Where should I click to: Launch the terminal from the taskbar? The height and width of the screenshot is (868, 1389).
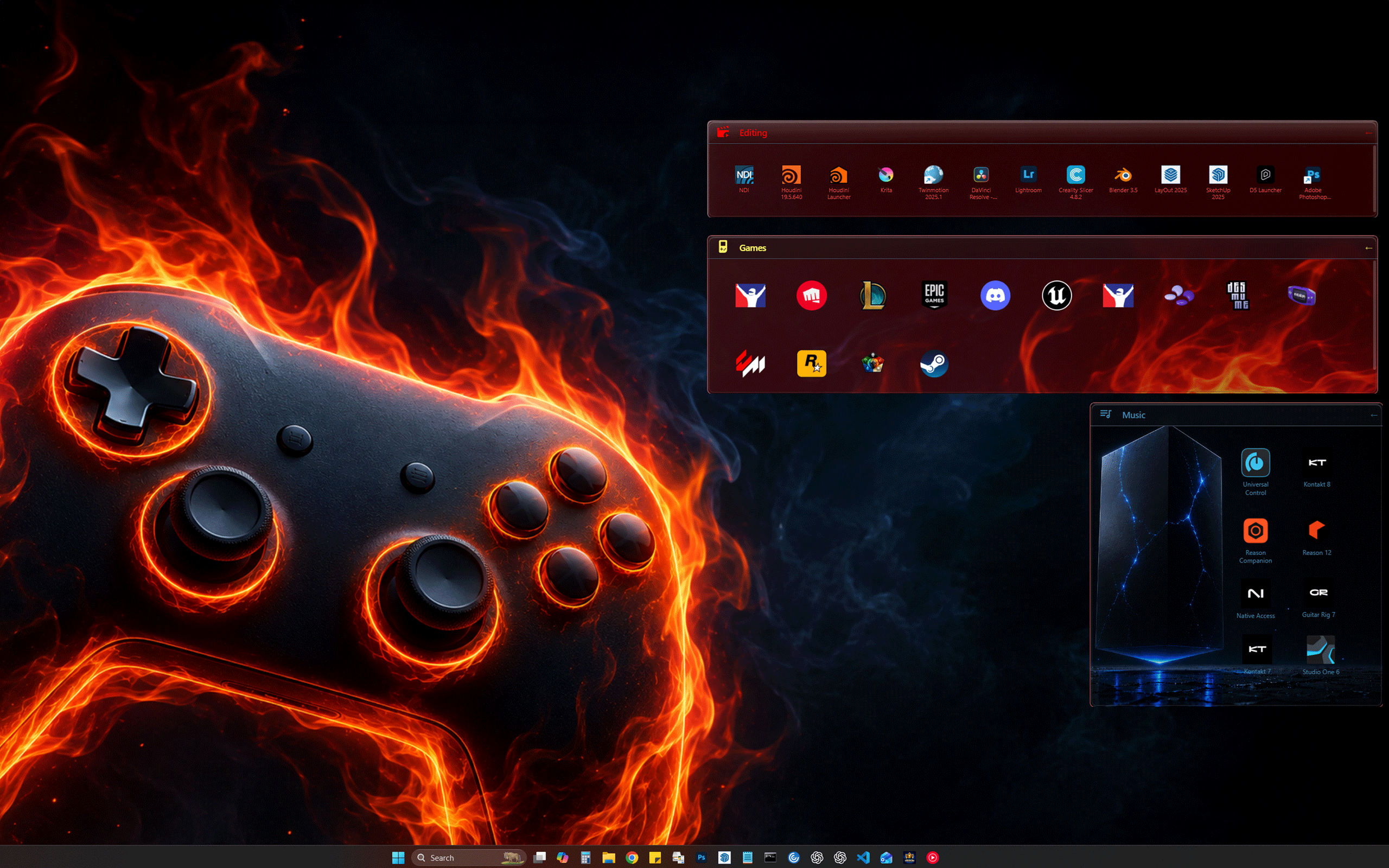[x=770, y=858]
